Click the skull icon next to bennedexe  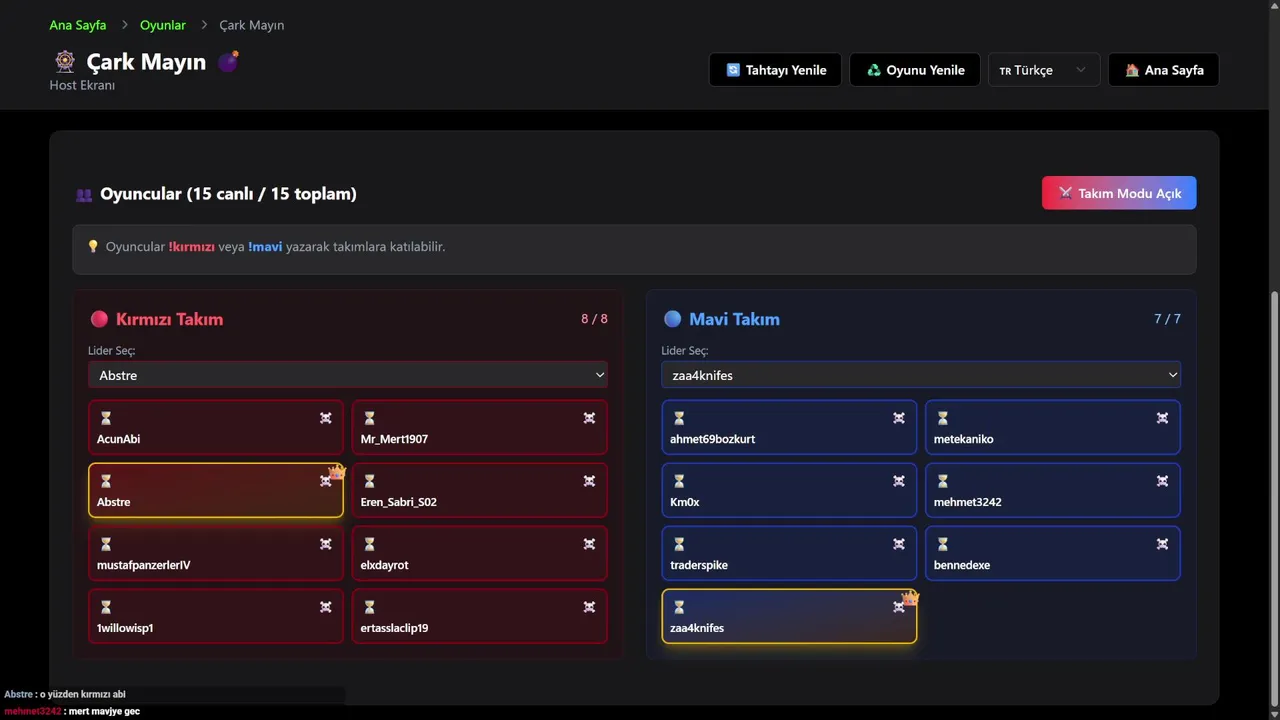coord(1162,544)
